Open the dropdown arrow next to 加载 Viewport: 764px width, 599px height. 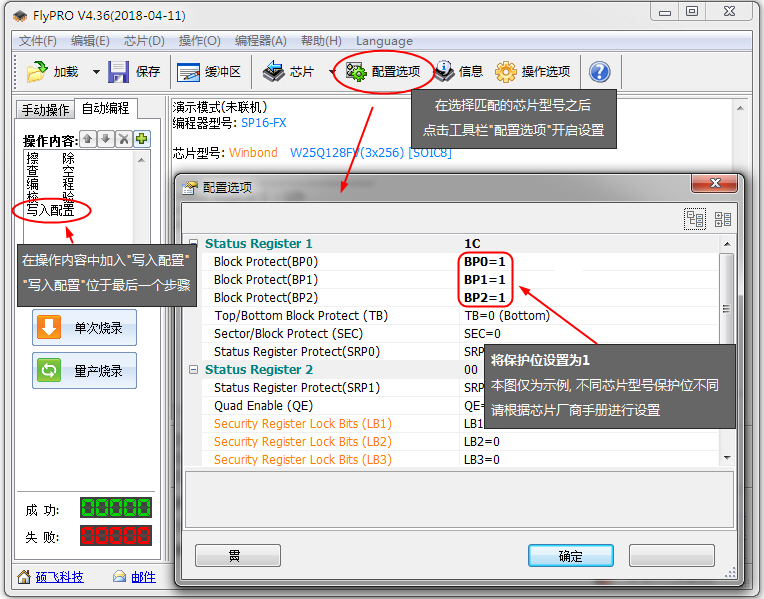pyautogui.click(x=96, y=72)
